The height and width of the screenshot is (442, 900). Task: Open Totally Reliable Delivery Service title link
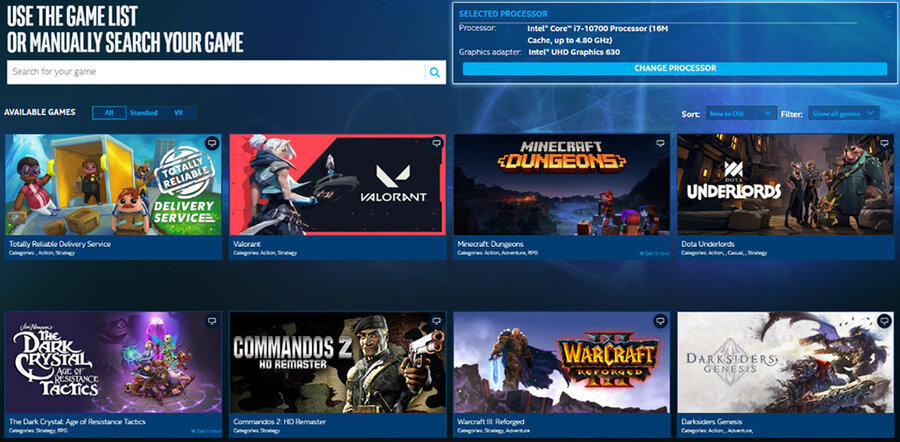click(60, 244)
